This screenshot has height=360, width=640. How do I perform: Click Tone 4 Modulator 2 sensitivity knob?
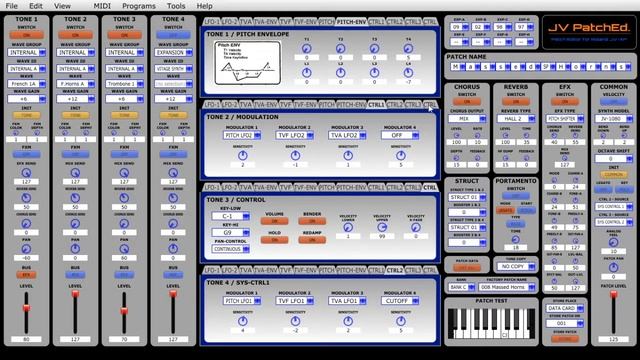coord(295,321)
